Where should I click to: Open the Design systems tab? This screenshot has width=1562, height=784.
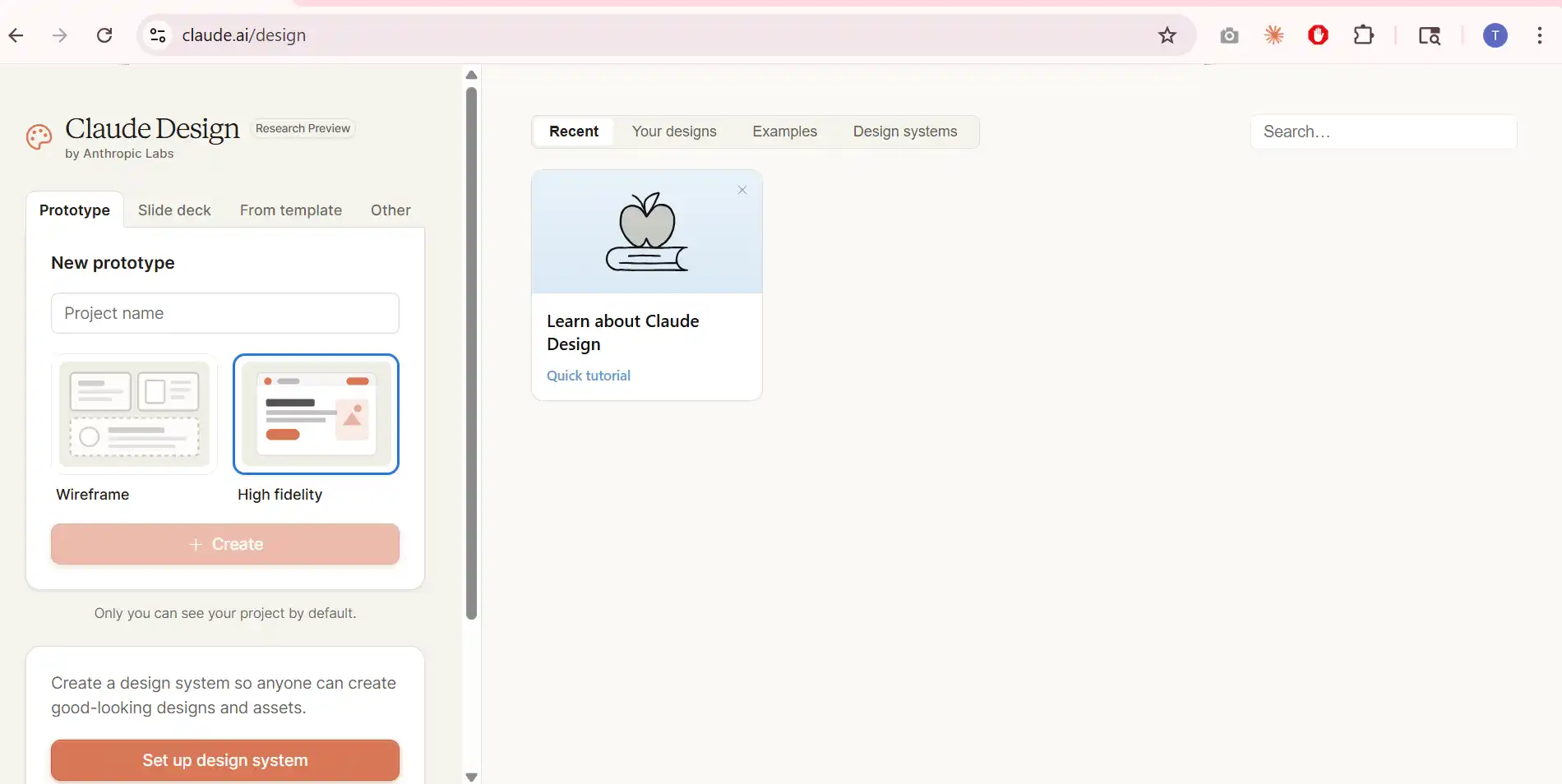(x=905, y=131)
